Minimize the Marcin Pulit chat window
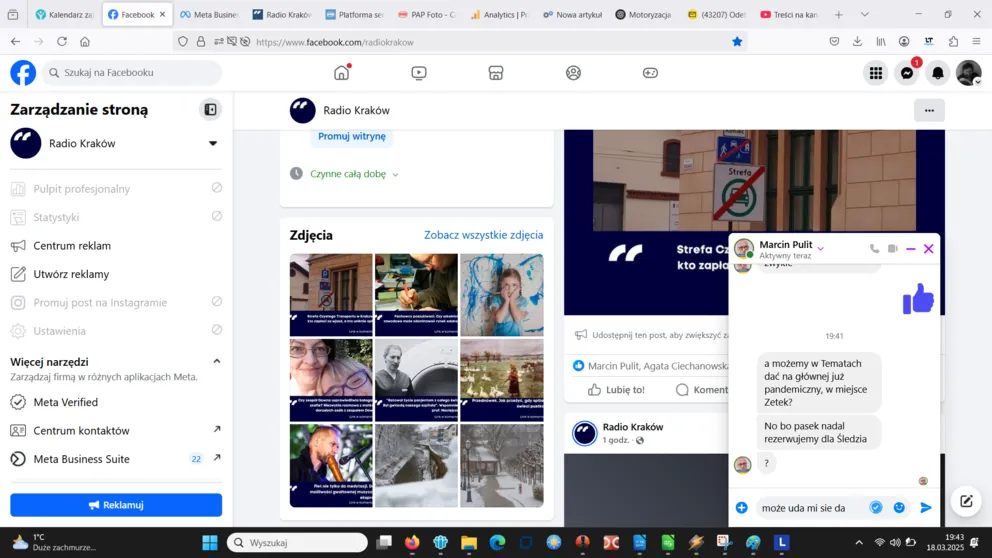 (910, 249)
